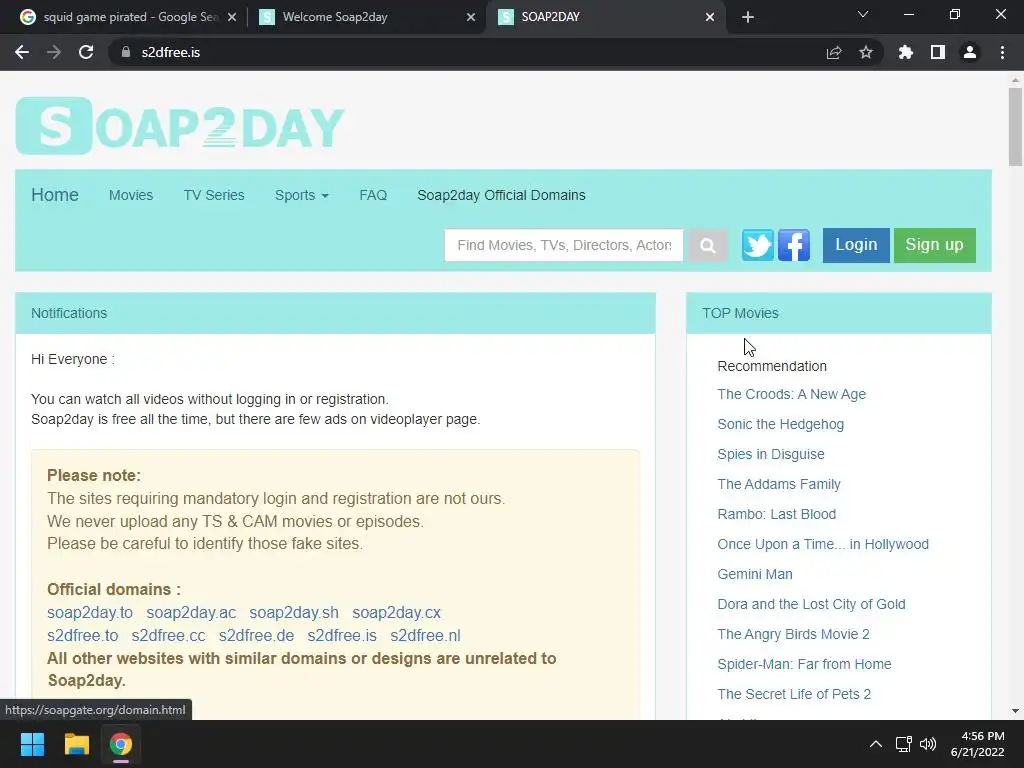Click the browser forward arrow
1024x768 pixels.
pyautogui.click(x=54, y=52)
